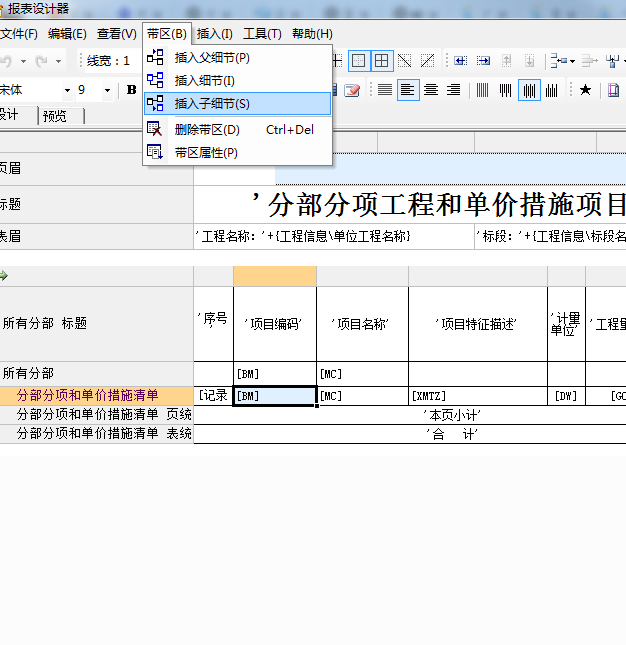Image resolution: width=626 pixels, height=645 pixels.
Task: Open the 工具(T) menu
Action: pos(262,34)
